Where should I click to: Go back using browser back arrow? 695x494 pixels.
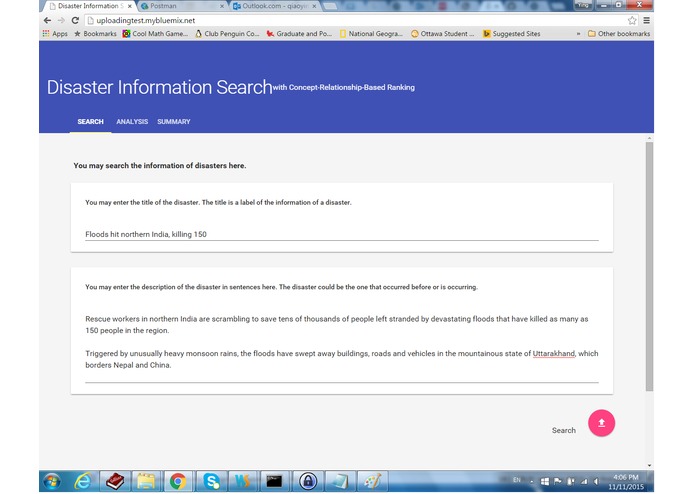pos(47,20)
